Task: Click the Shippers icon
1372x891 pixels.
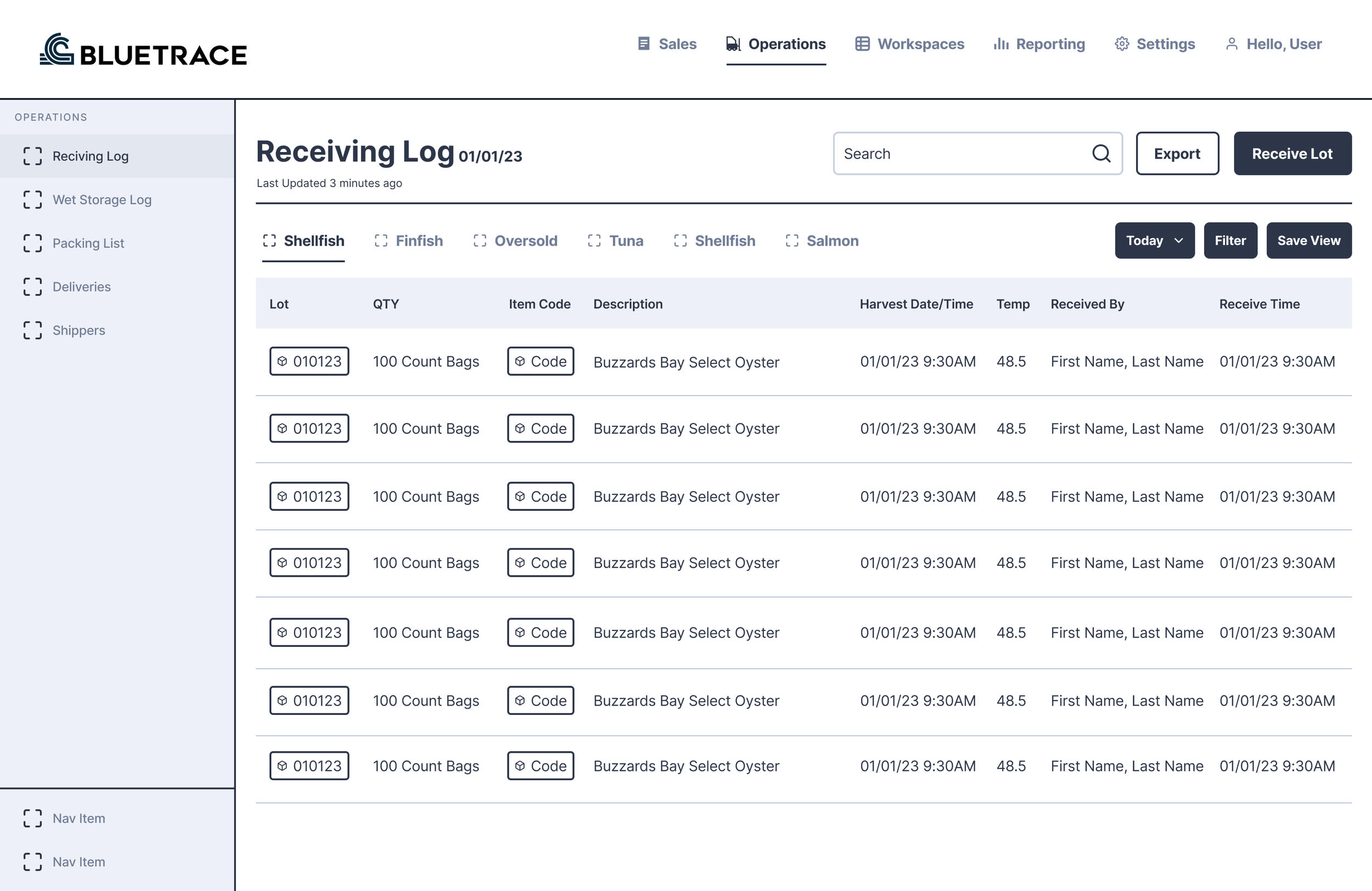Action: (x=33, y=330)
